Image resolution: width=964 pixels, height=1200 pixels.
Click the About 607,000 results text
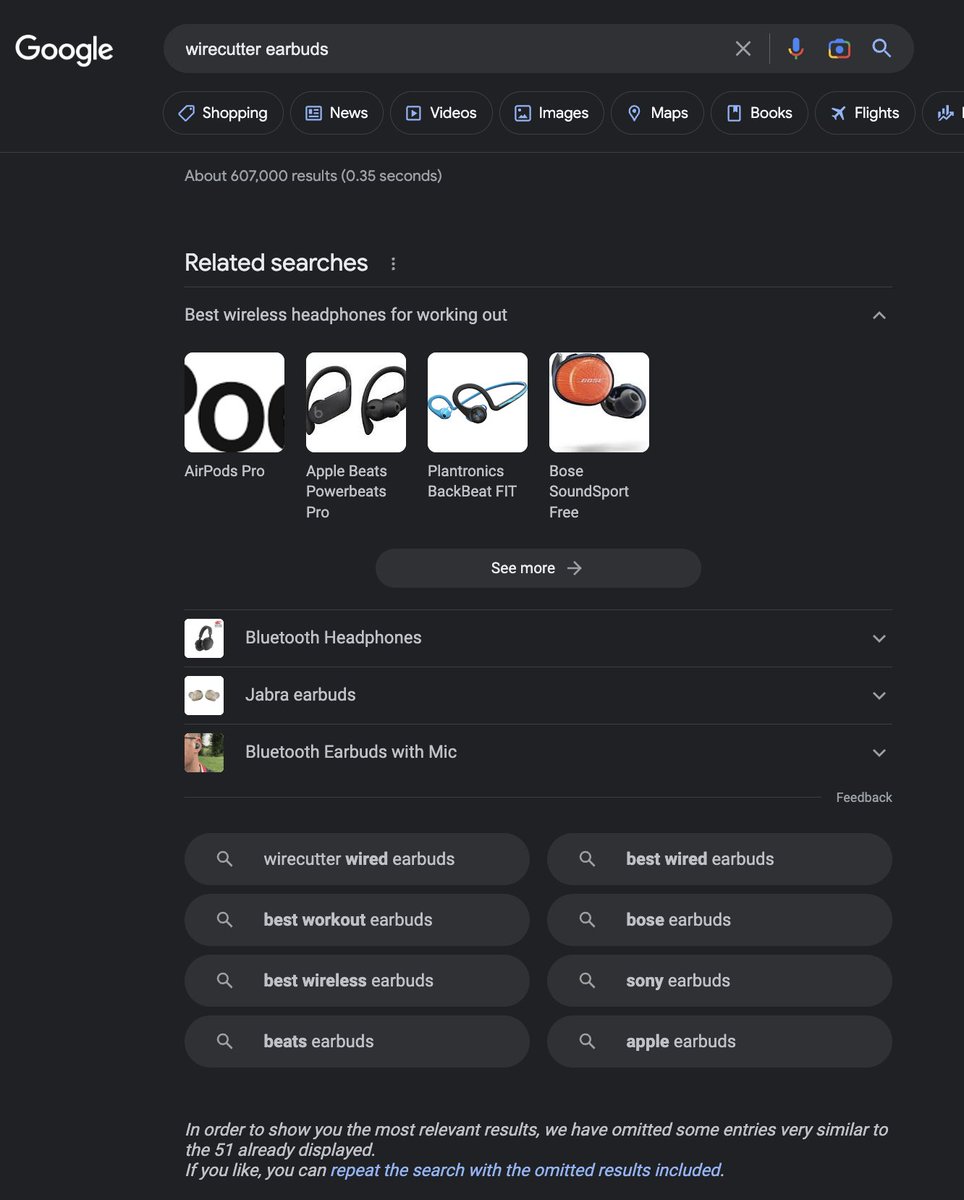(x=313, y=176)
